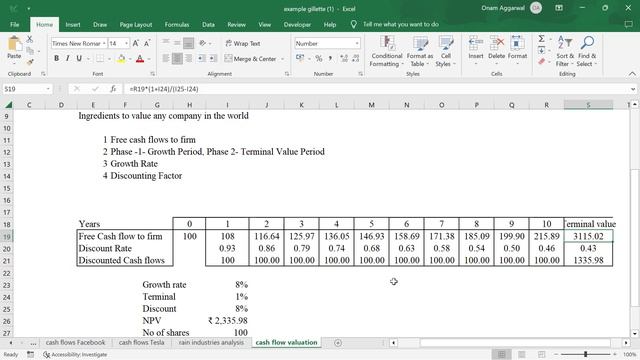Click the AutoSum sigma icon
This screenshot has height=360, width=640.
point(542,39)
